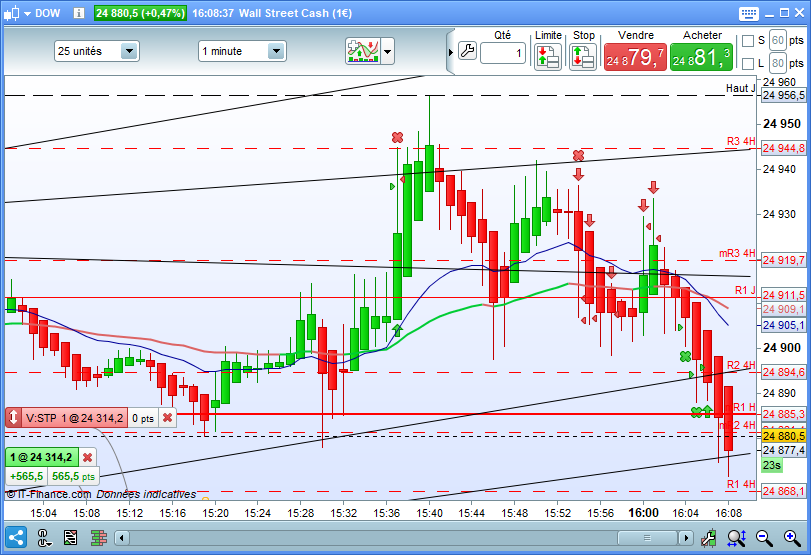Select the V:STP 1 @ 24 314,2 order label
Viewport: 811px width, 555px height.
coord(74,418)
